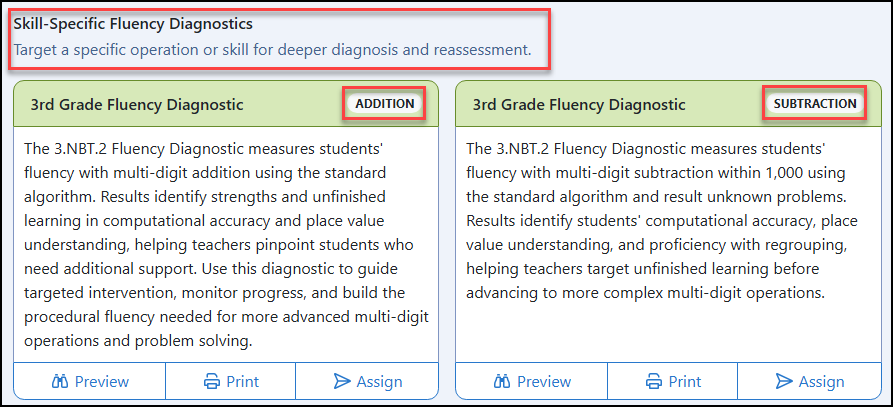Choose the Assign label on the Subtraction diagnostic
893x407 pixels.
coord(821,381)
